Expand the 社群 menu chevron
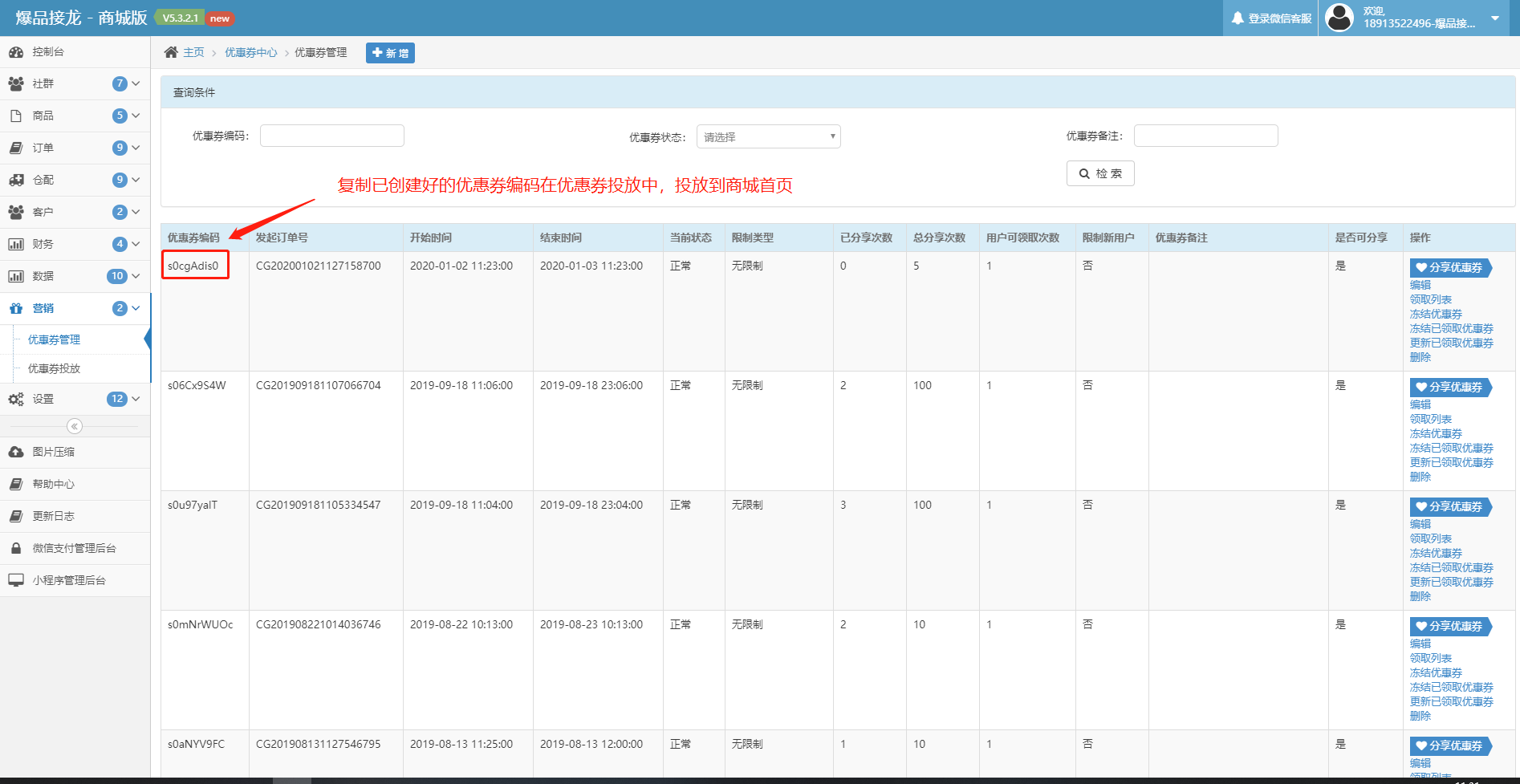The image size is (1520, 784). pos(136,83)
